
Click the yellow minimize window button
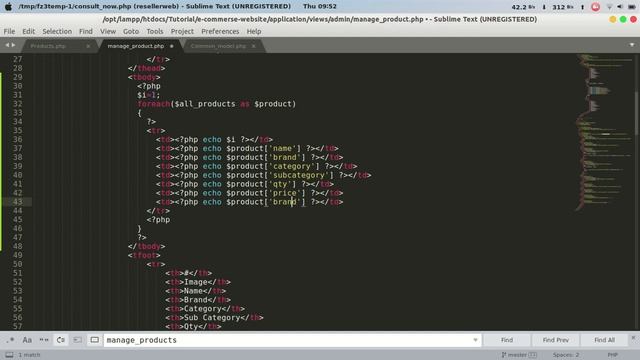[x=612, y=19]
